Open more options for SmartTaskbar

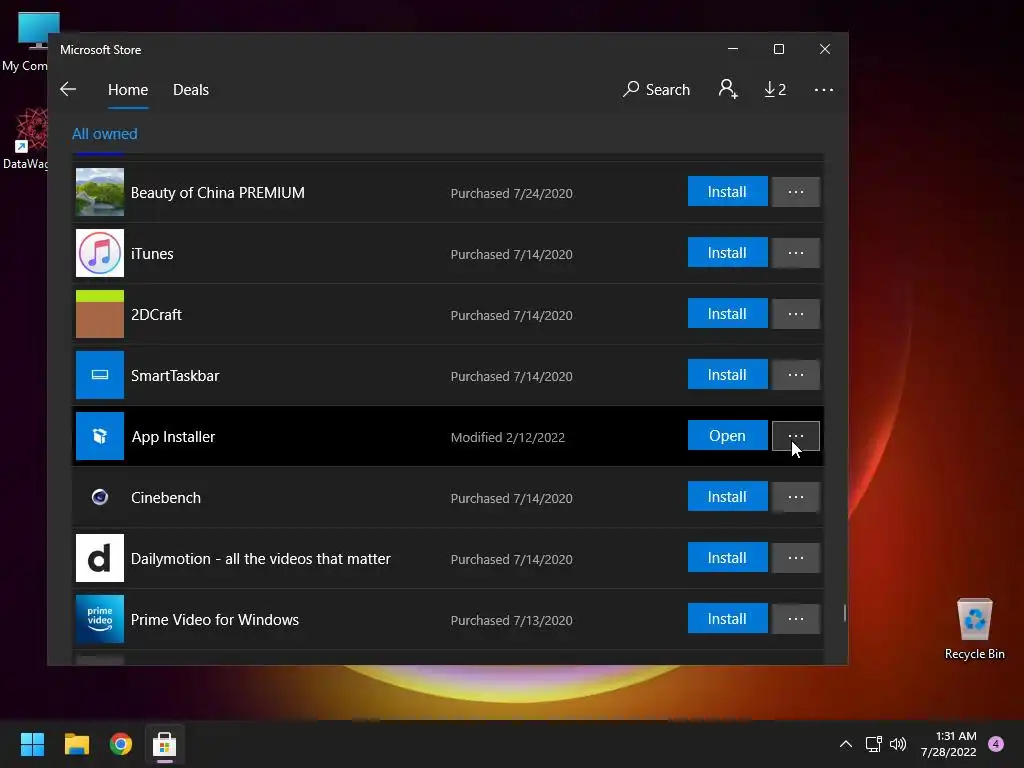pos(795,375)
